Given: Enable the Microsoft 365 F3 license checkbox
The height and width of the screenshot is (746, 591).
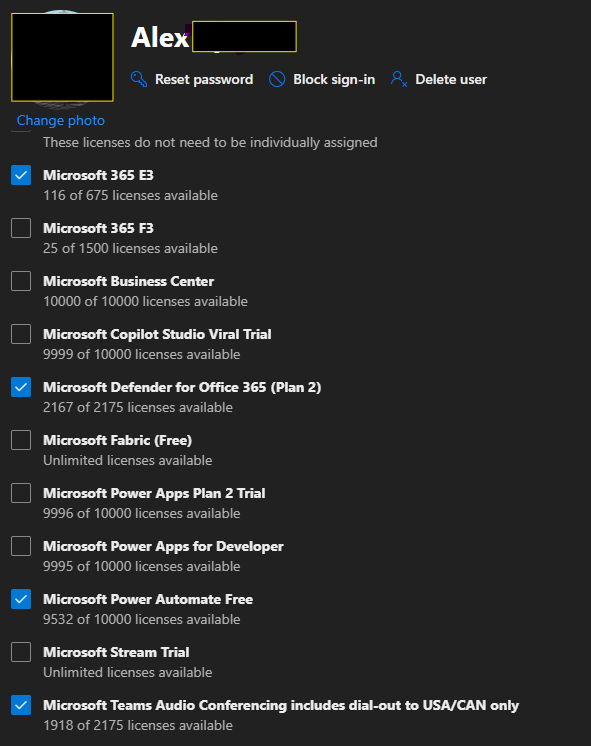Looking at the screenshot, I should 21,228.
